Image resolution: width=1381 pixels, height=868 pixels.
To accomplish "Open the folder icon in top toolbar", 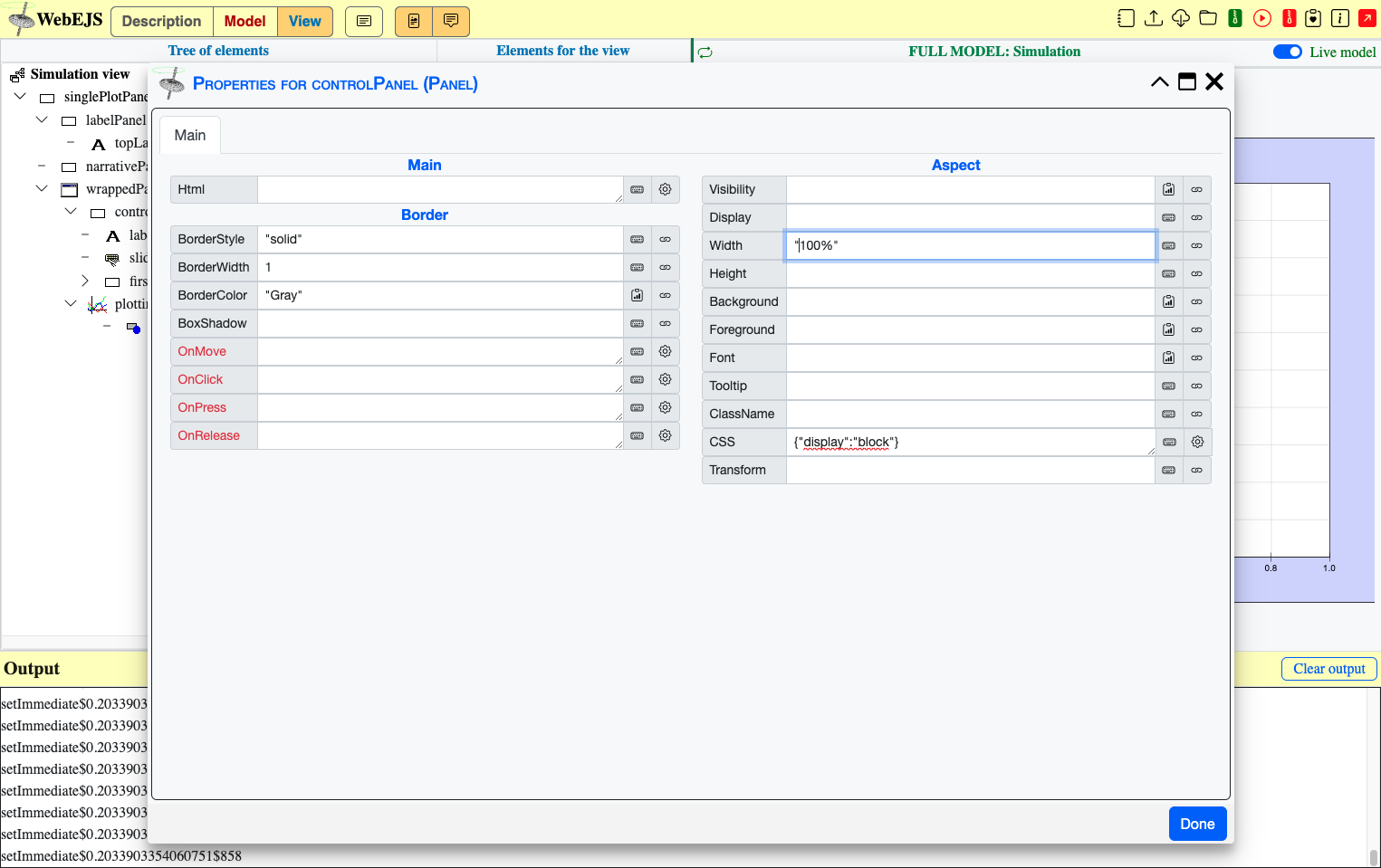I will [x=1208, y=18].
